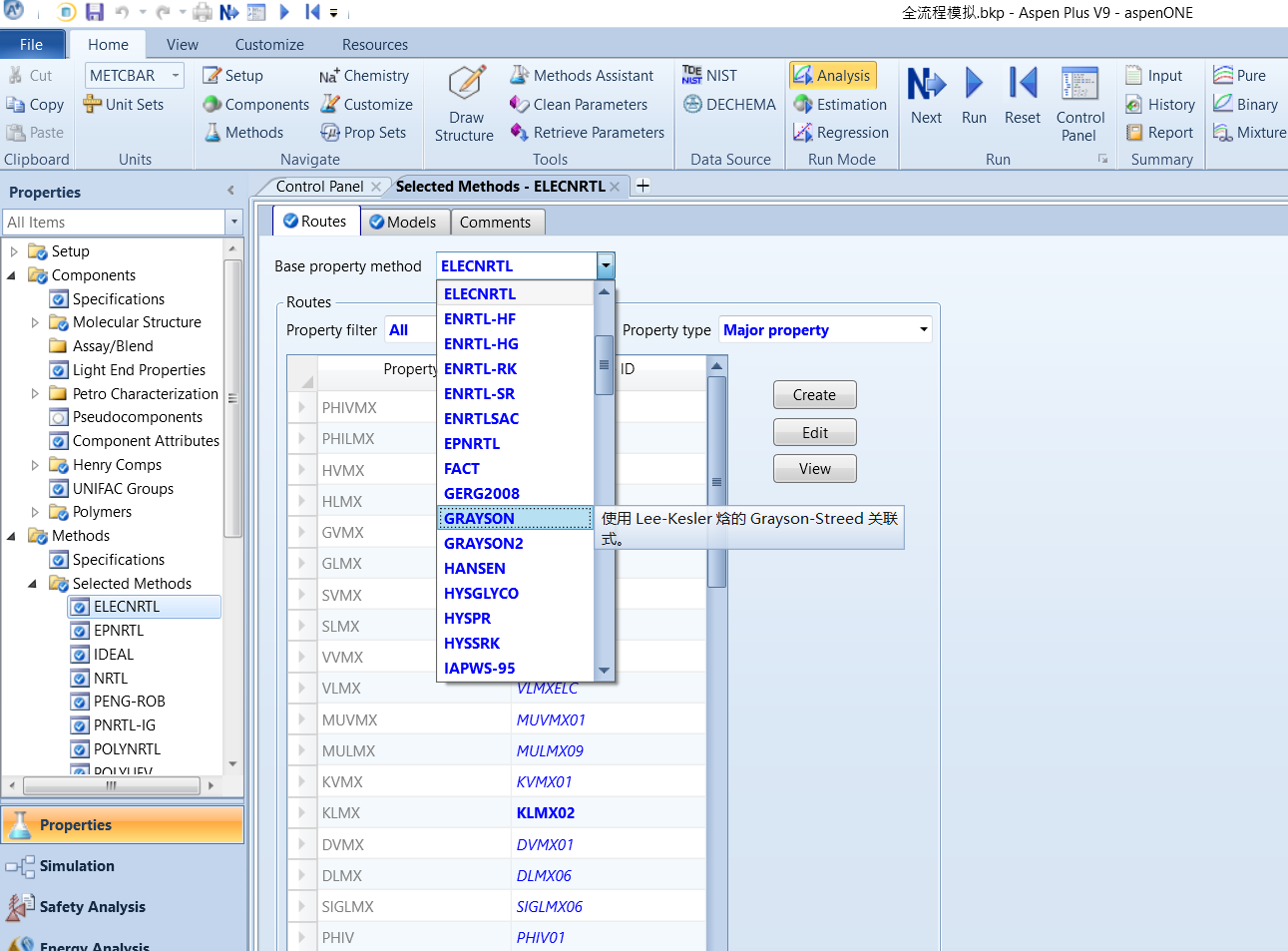Open Safety Analysis environment

pos(122,907)
